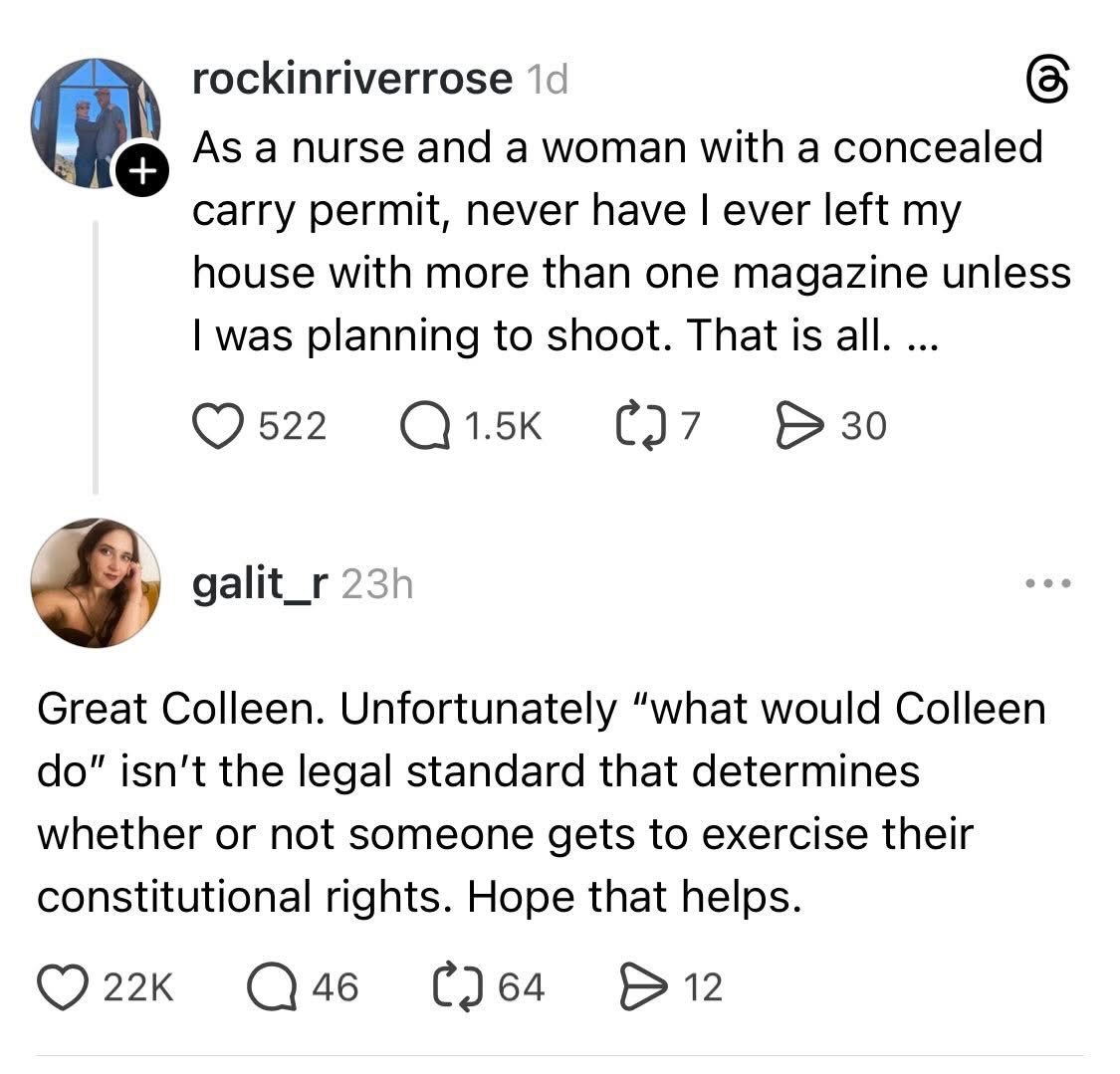Screen dimensions: 1120x1074
Task: Open the galit_r profile via username
Action: (259, 584)
